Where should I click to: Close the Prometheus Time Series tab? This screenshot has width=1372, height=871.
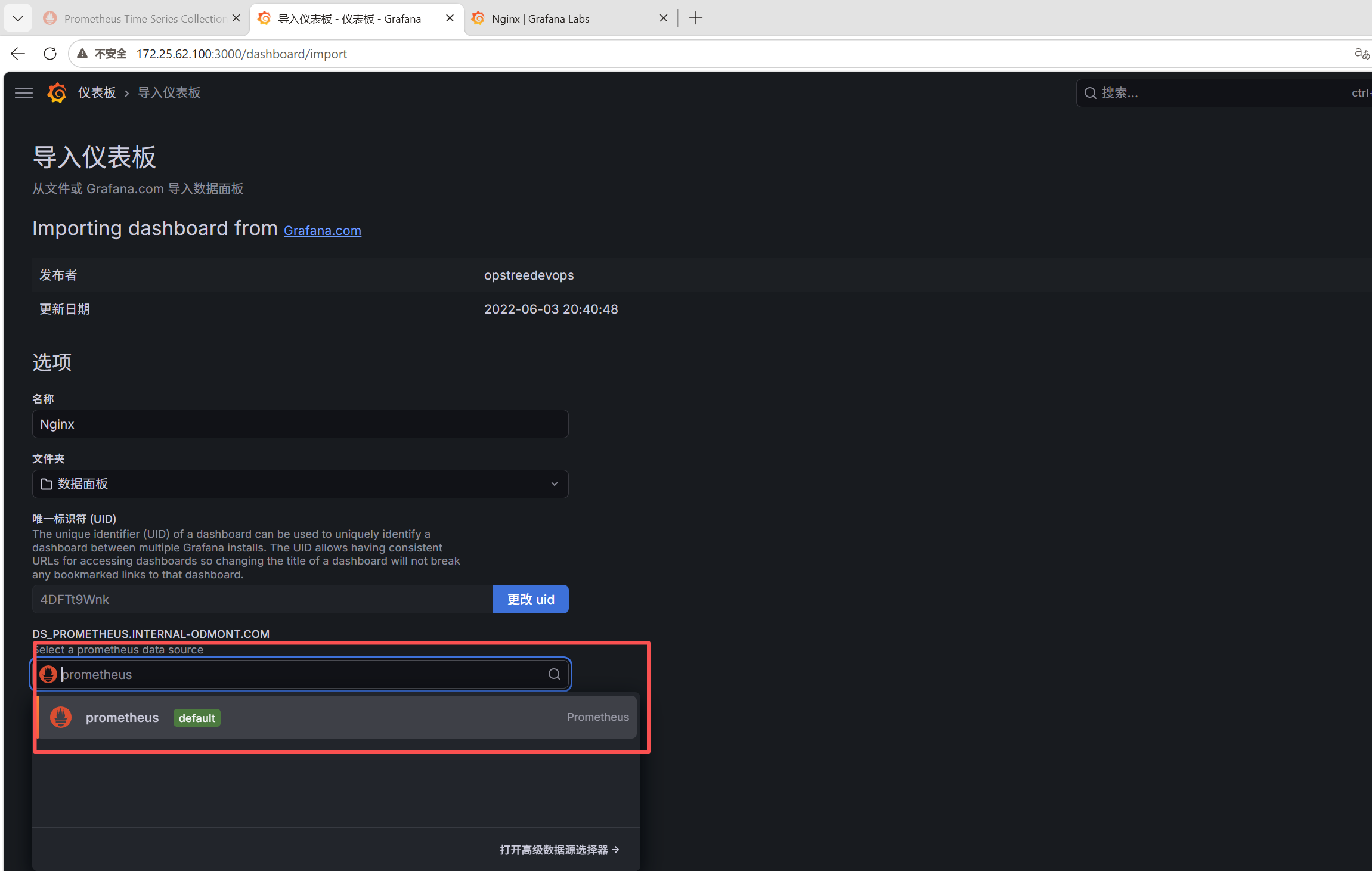pos(236,18)
